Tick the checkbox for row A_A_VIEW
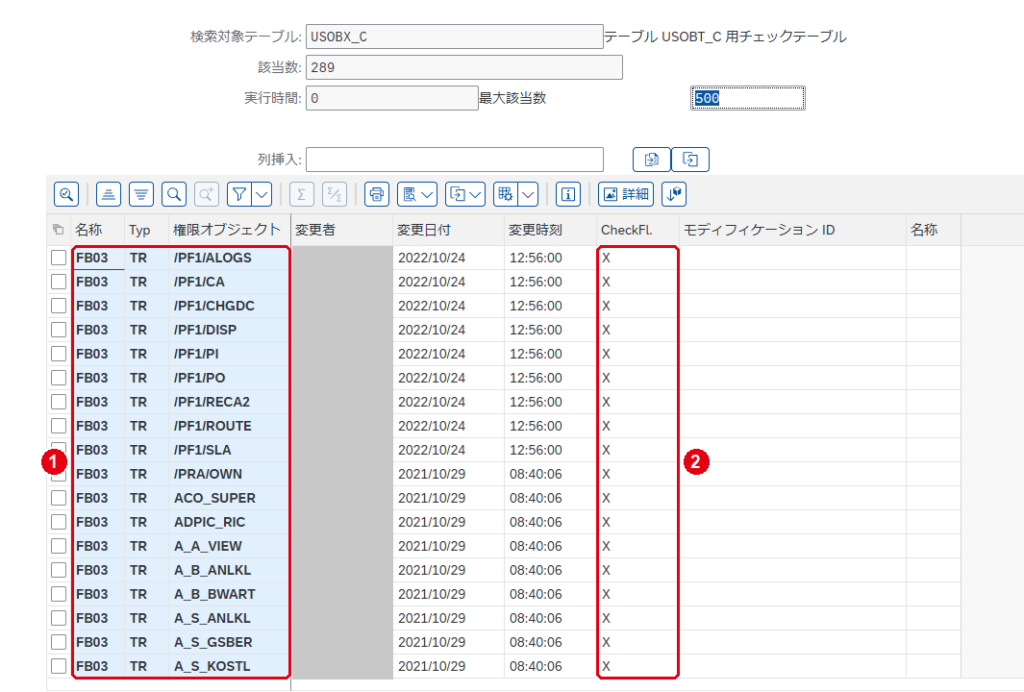The width and height of the screenshot is (1024, 692). coord(59,546)
